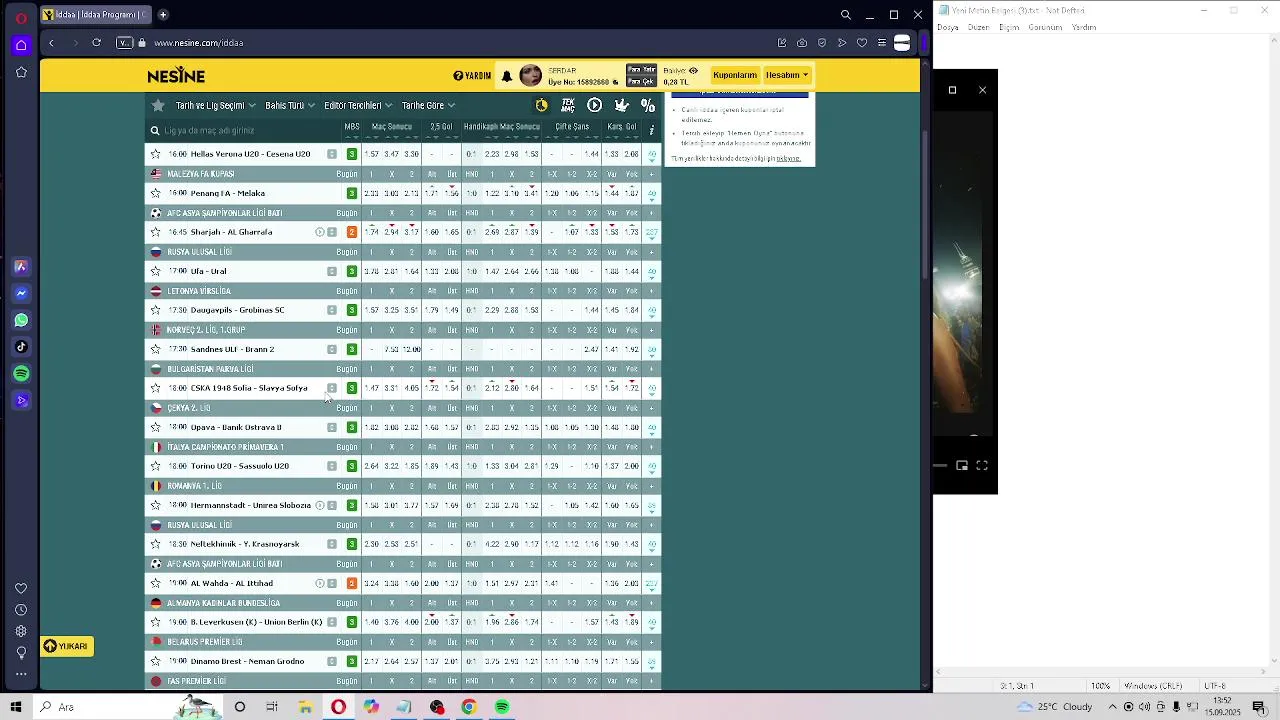Open Yardım menu in Notepad
This screenshot has height=720, width=1280.
[1084, 28]
